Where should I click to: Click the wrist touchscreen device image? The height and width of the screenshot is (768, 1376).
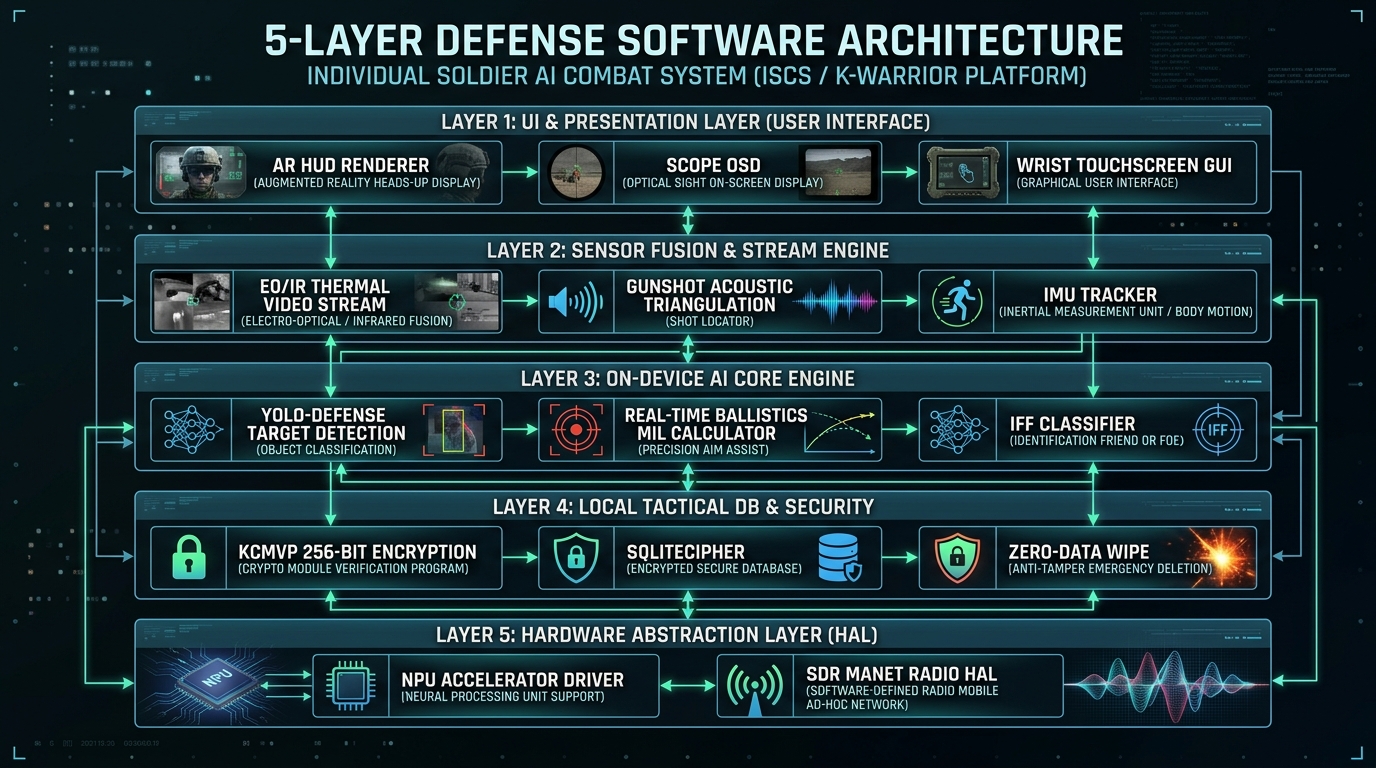point(958,172)
